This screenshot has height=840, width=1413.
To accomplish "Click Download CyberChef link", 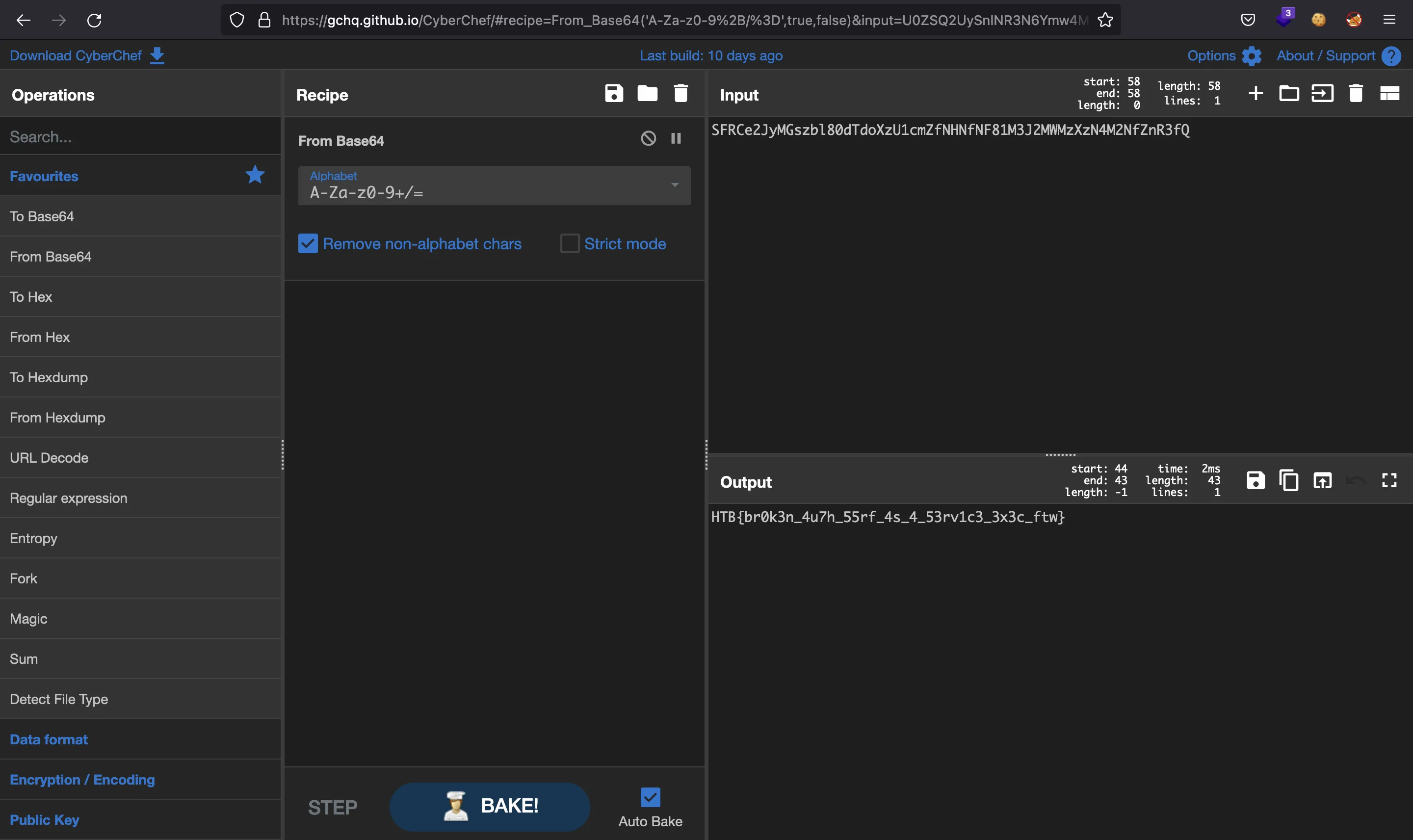I will (x=75, y=55).
